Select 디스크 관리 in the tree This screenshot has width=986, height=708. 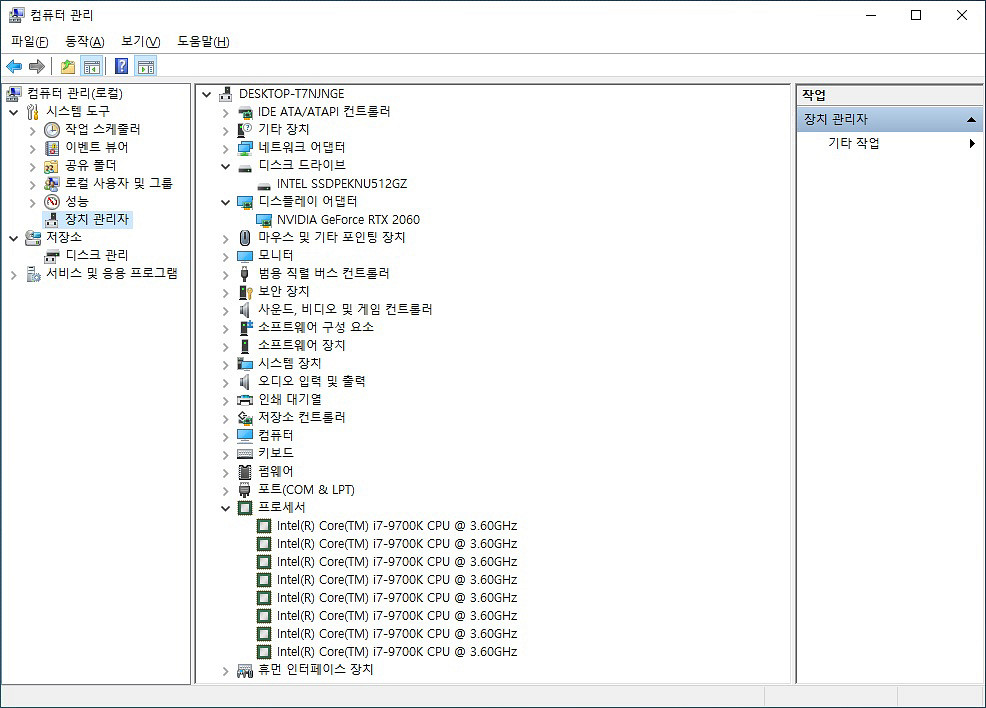(x=97, y=255)
